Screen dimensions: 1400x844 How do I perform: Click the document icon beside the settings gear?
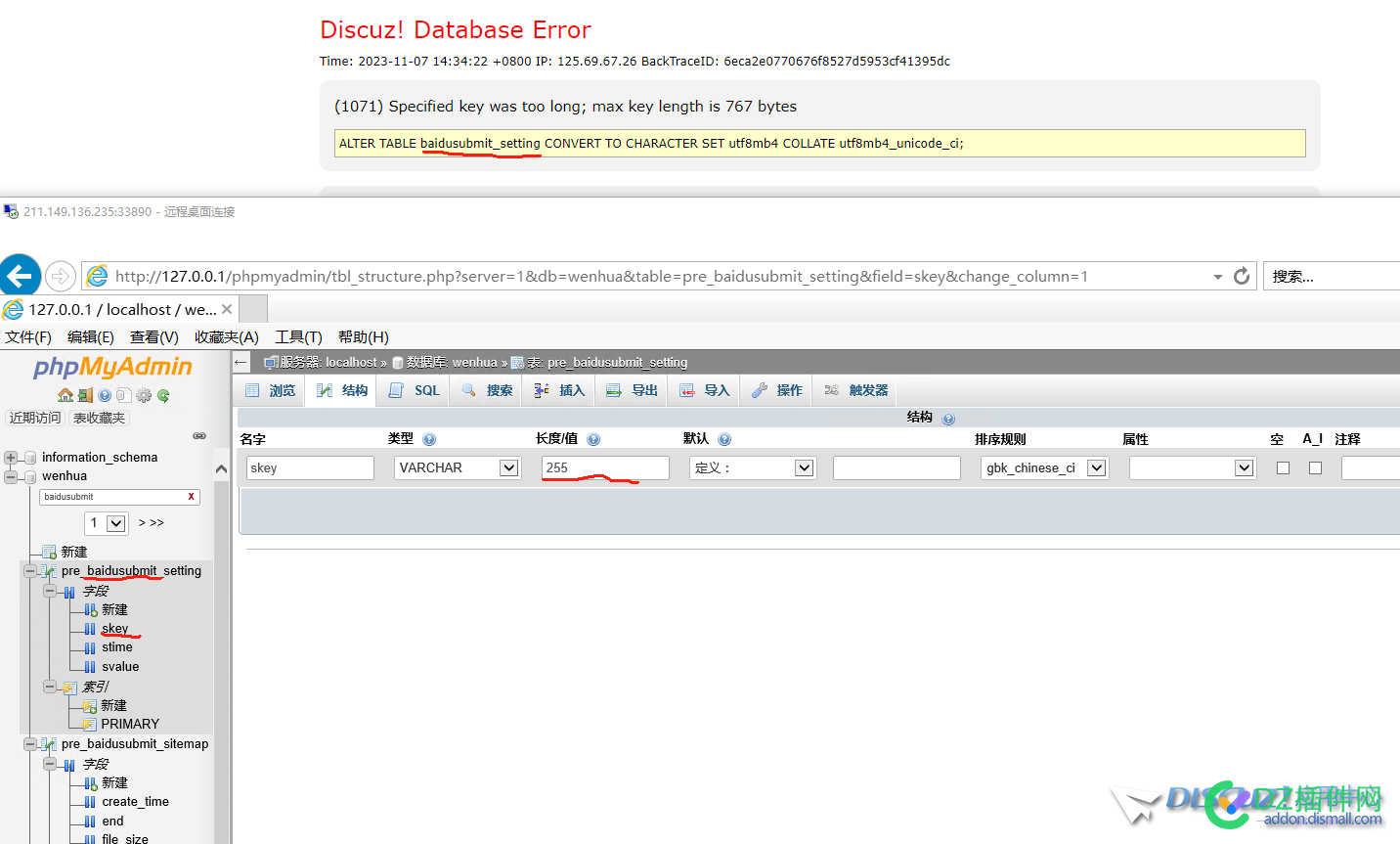124,395
